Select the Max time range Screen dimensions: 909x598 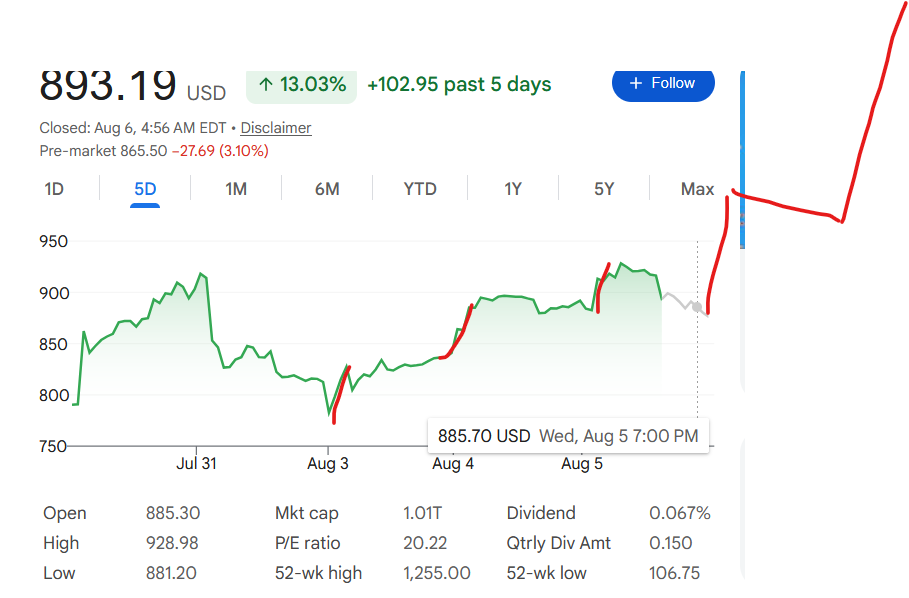[x=697, y=189]
